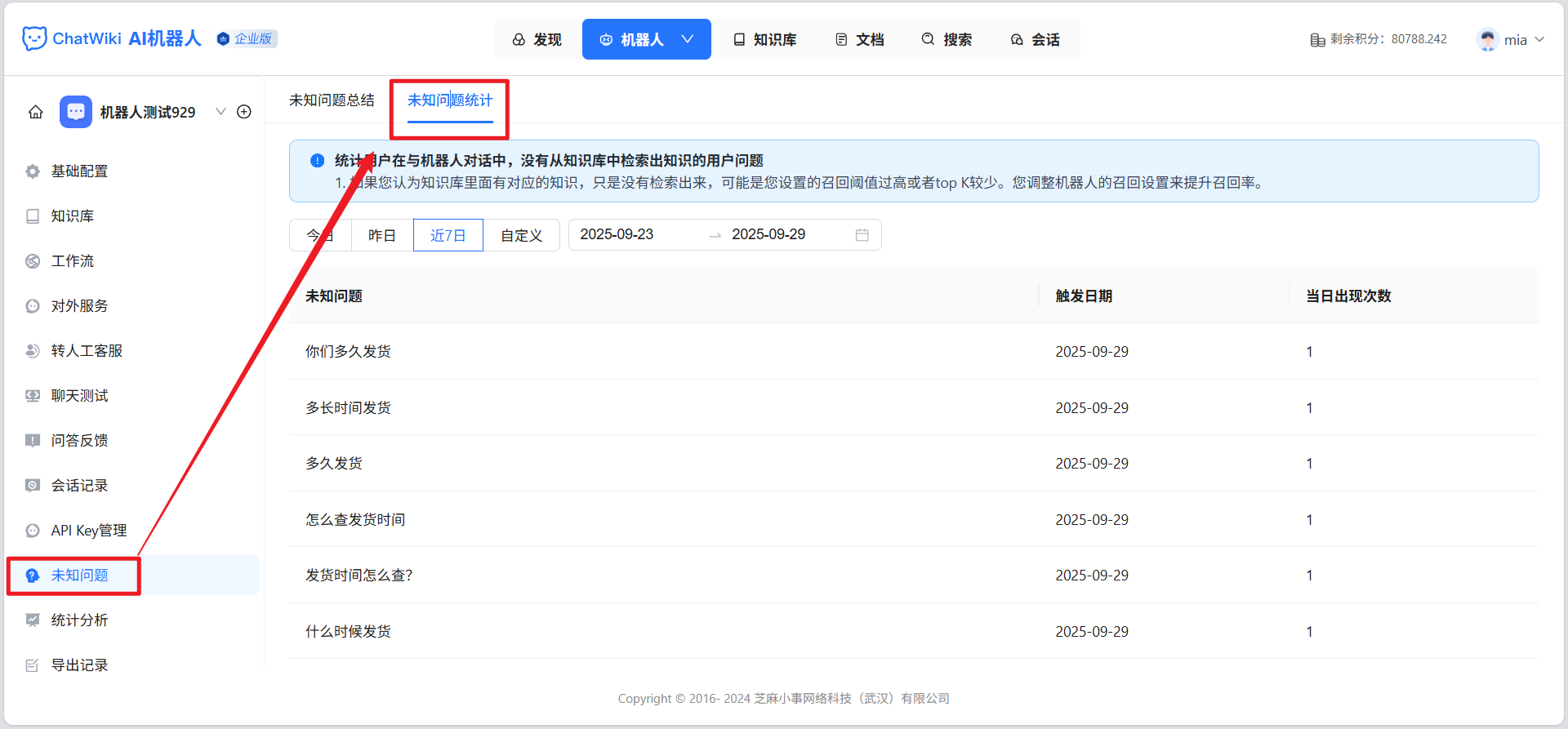Click the 会话记录 icon in sidebar
The image size is (1568, 729).
click(33, 486)
